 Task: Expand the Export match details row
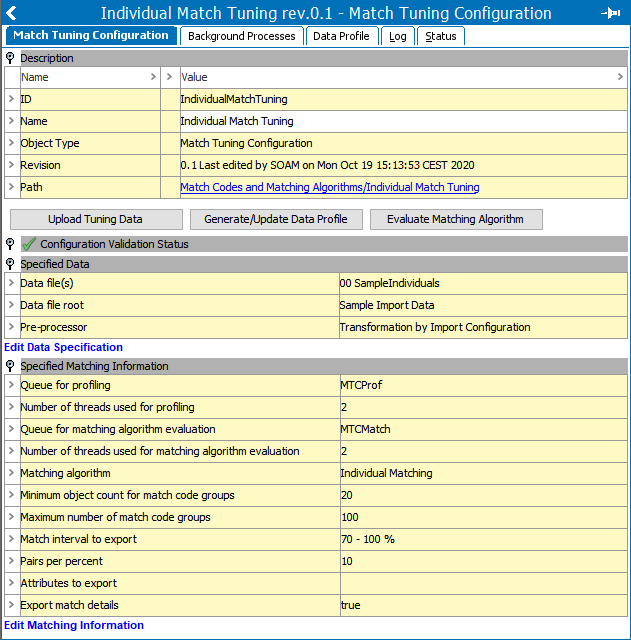point(11,605)
